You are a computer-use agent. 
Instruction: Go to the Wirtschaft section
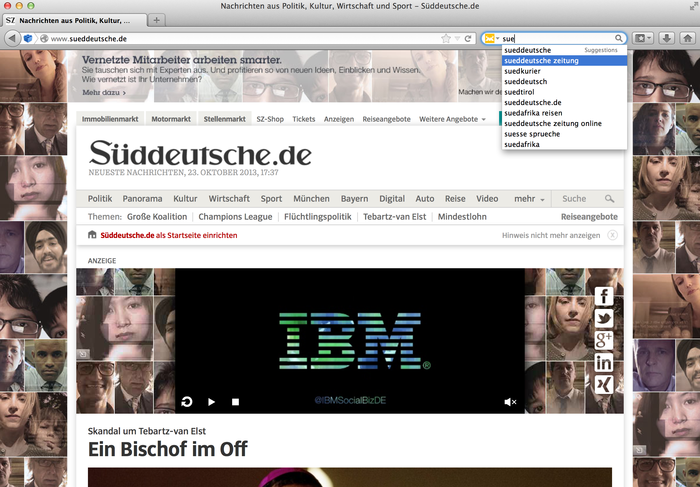(x=229, y=199)
